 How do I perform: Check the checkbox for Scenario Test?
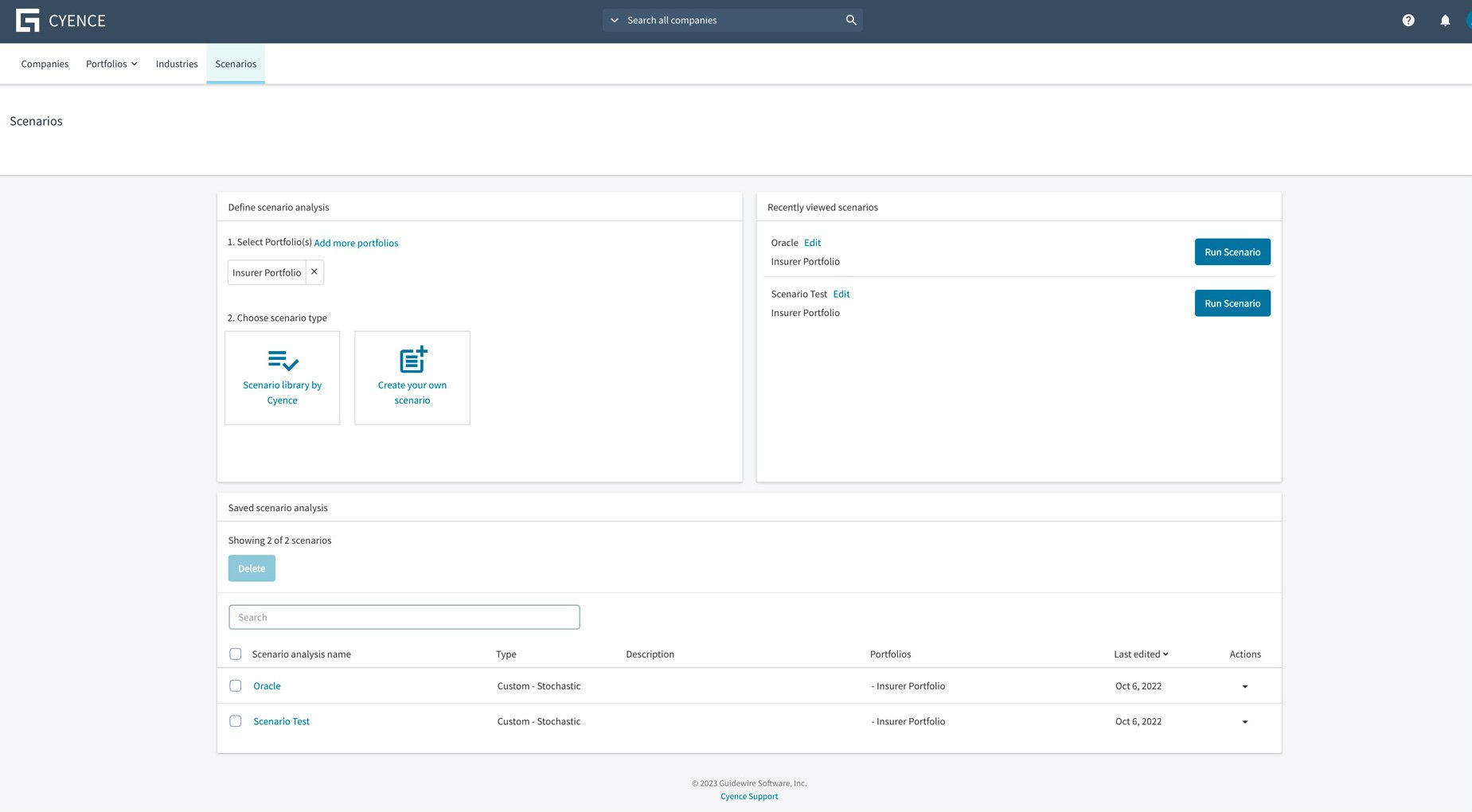(x=235, y=721)
